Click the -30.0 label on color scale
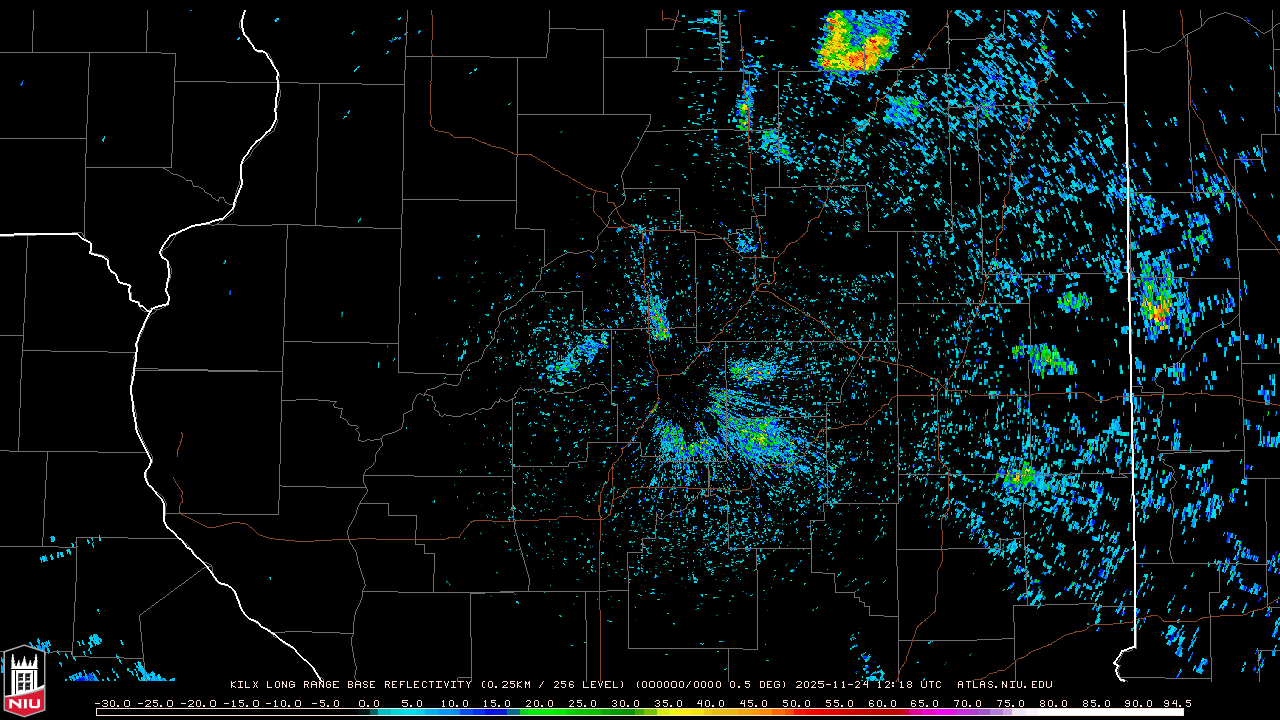 [x=112, y=704]
